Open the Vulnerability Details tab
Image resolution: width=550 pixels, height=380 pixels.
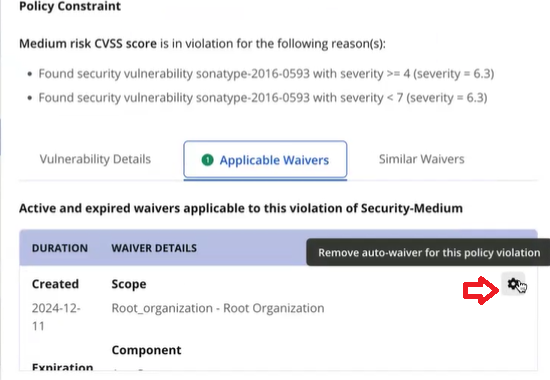click(x=95, y=159)
